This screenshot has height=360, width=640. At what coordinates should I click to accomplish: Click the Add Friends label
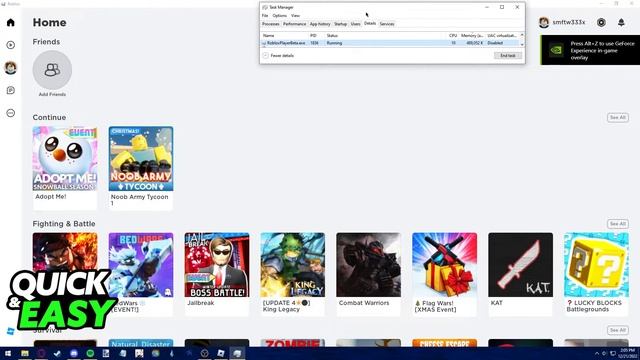click(52, 94)
